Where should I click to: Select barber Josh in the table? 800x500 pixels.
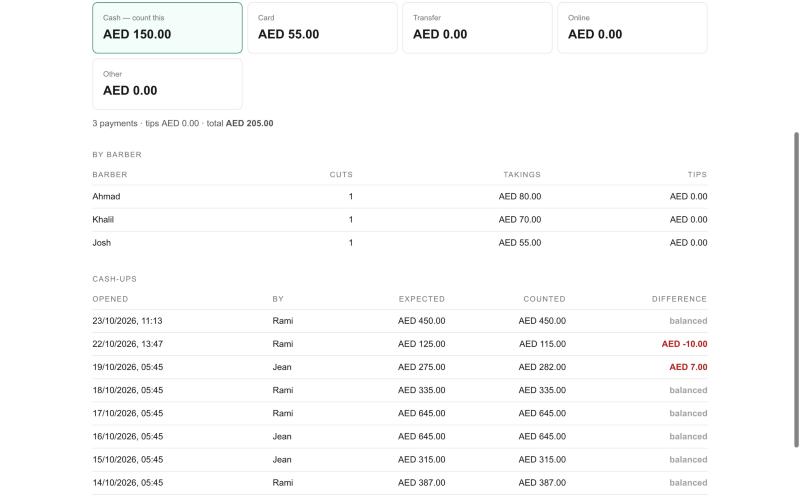tap(102, 243)
